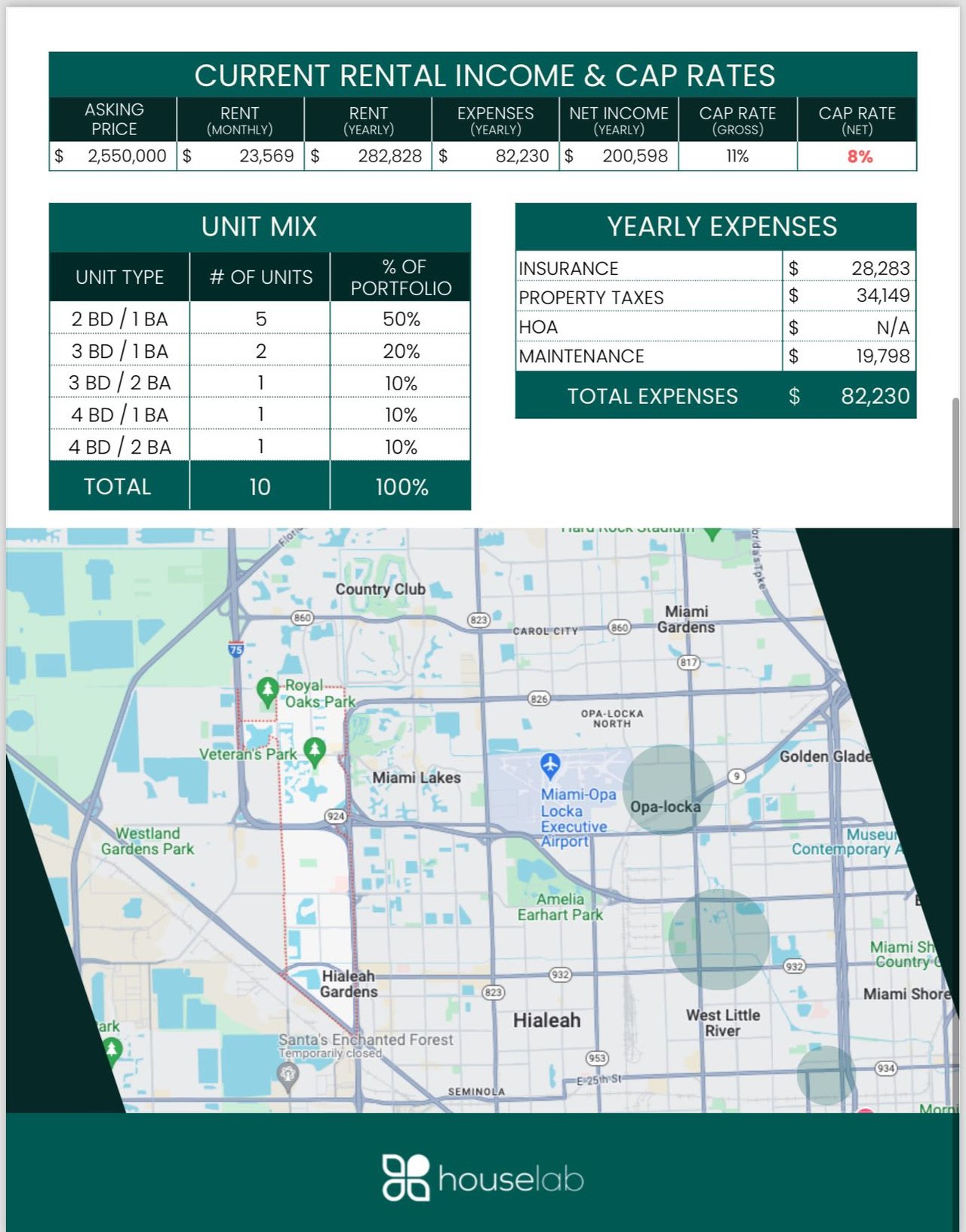Click the houselab clover logo icon

click(405, 1178)
